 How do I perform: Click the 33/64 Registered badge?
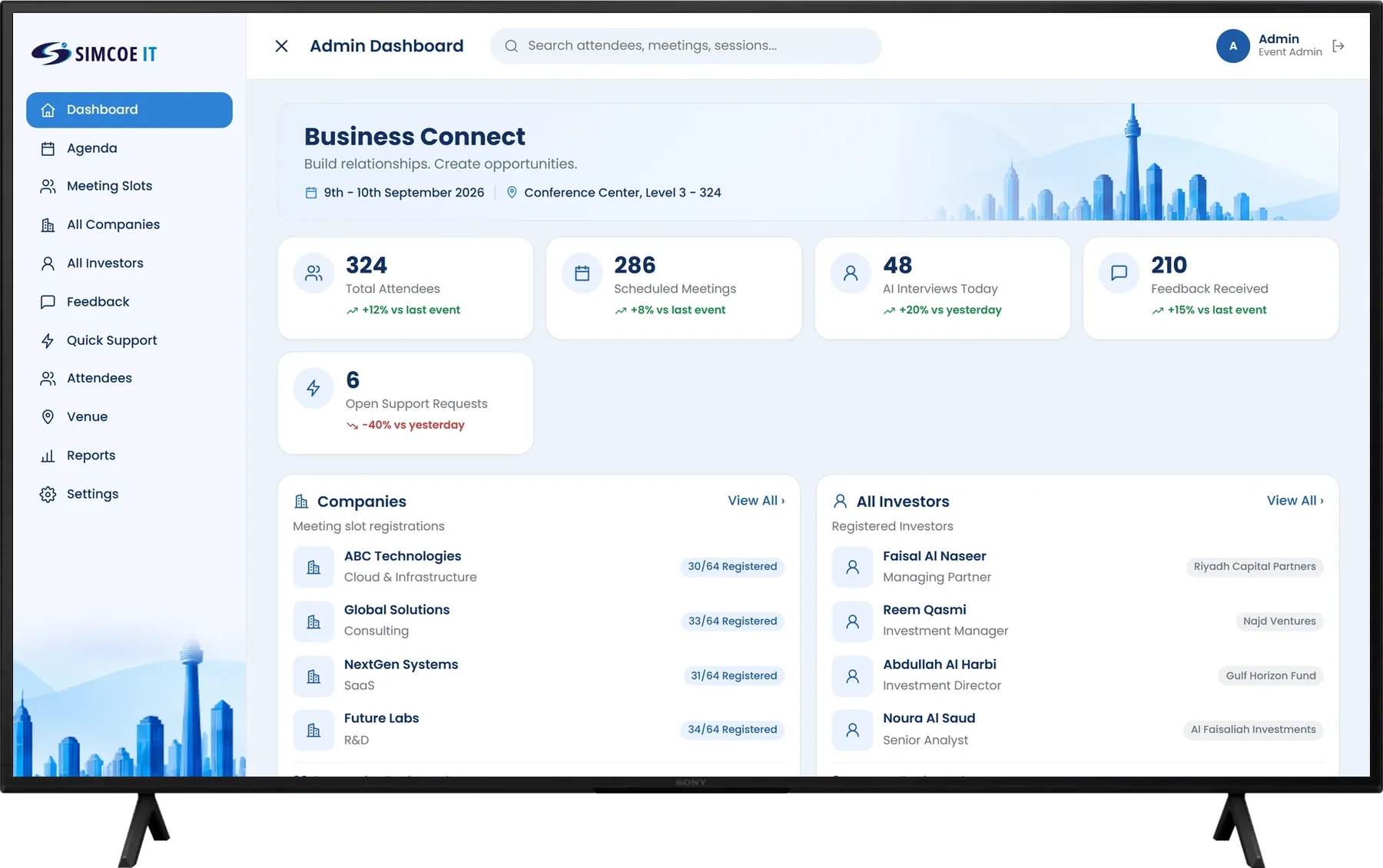(732, 621)
